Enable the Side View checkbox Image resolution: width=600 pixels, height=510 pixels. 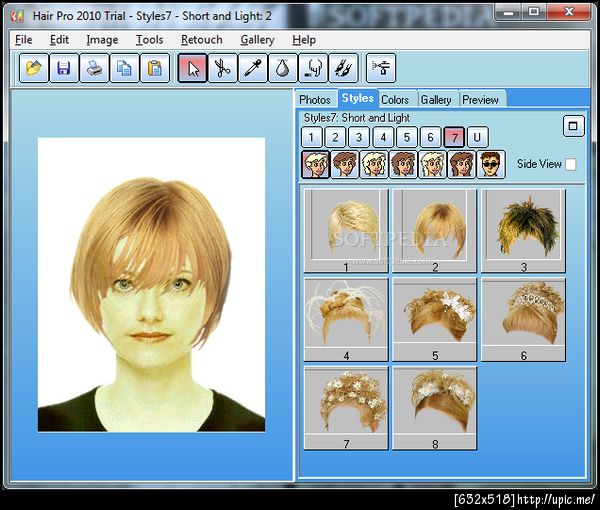(x=571, y=164)
